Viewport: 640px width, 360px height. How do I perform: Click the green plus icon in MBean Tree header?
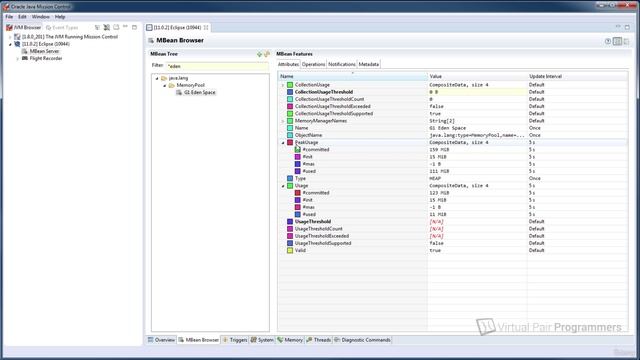point(259,54)
